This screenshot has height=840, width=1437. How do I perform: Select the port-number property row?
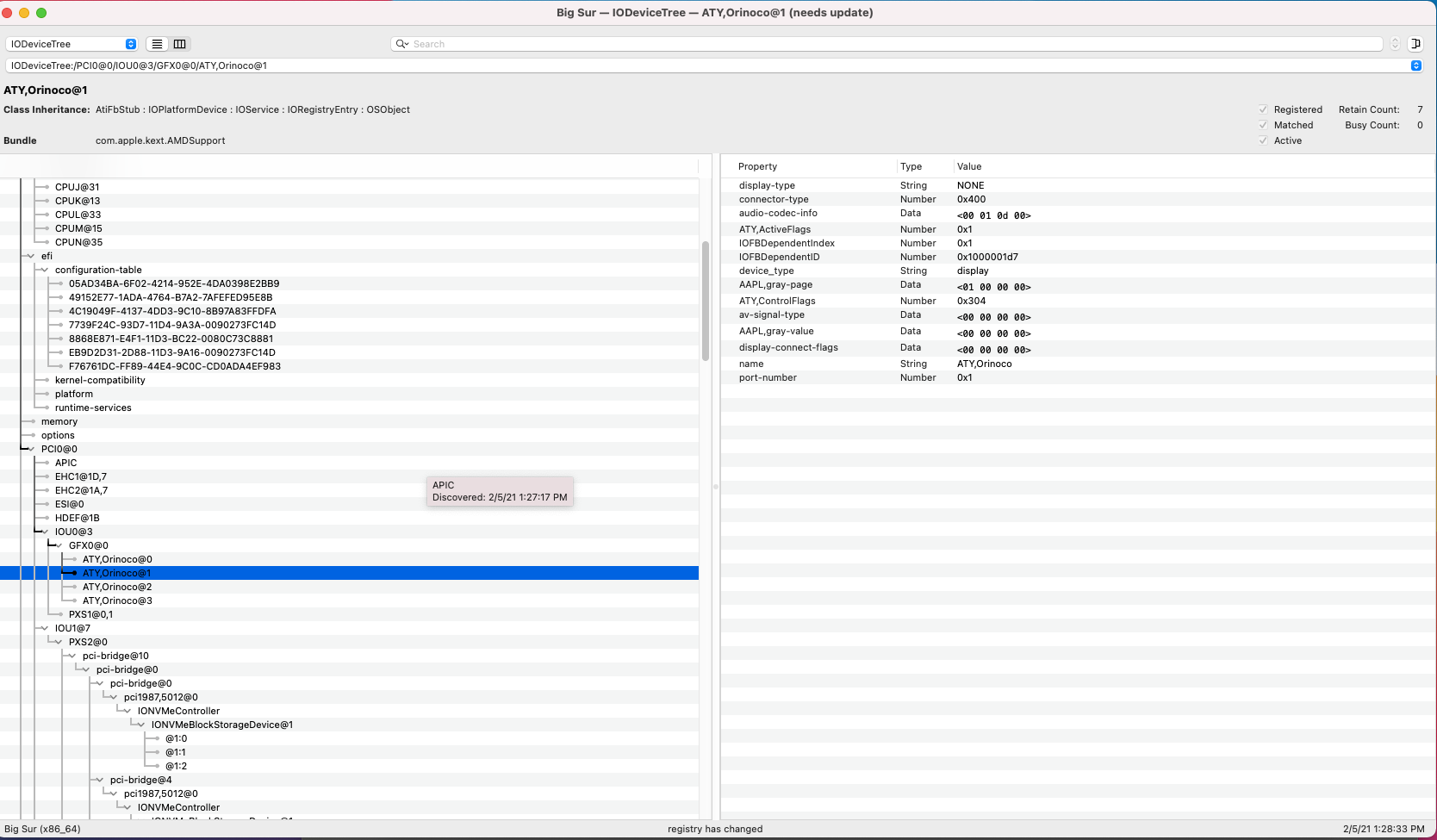[1078, 377]
